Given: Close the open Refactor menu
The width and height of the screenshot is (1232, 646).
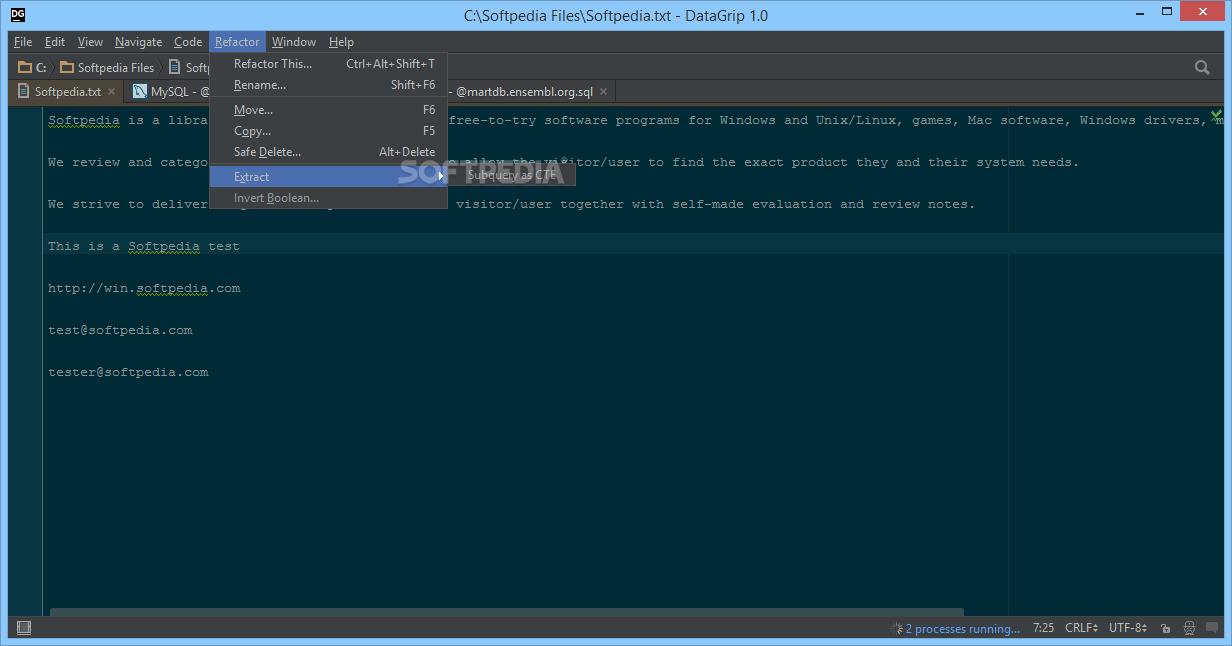Looking at the screenshot, I should point(237,42).
